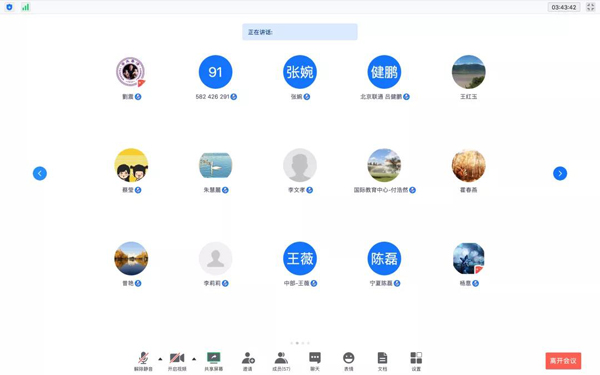
Task: Open the invite (邀请) icon
Action: (248, 361)
